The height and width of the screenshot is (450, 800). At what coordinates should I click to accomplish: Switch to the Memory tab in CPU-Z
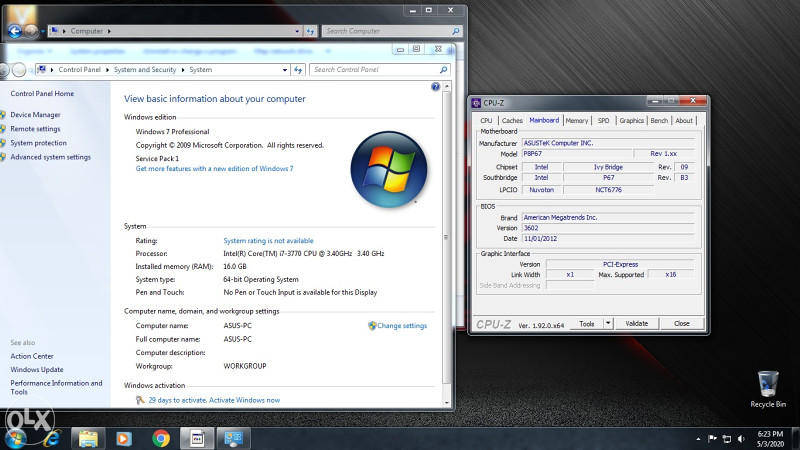pyautogui.click(x=577, y=120)
